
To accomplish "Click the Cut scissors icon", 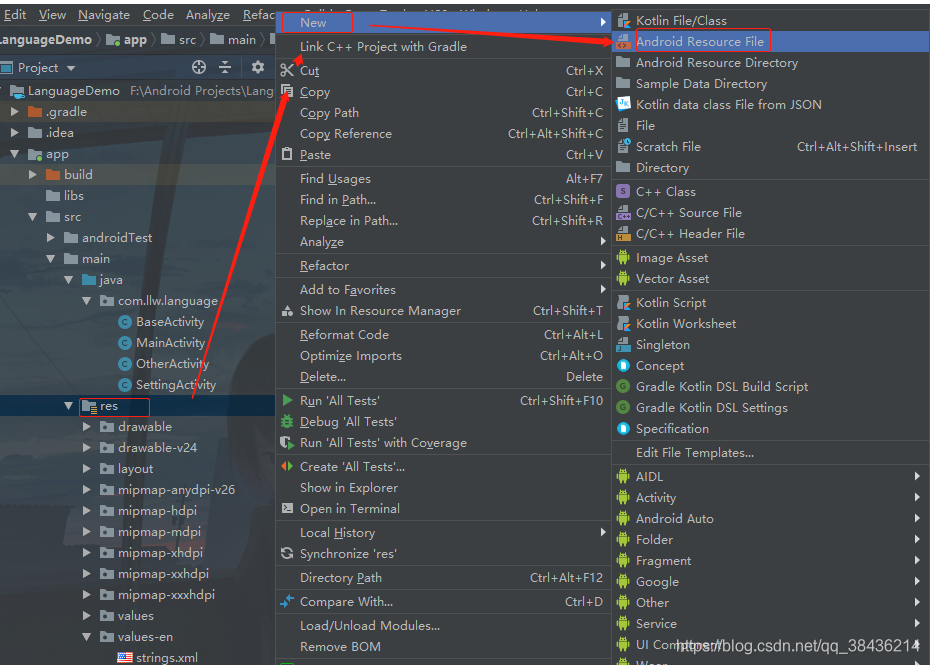I will point(287,71).
